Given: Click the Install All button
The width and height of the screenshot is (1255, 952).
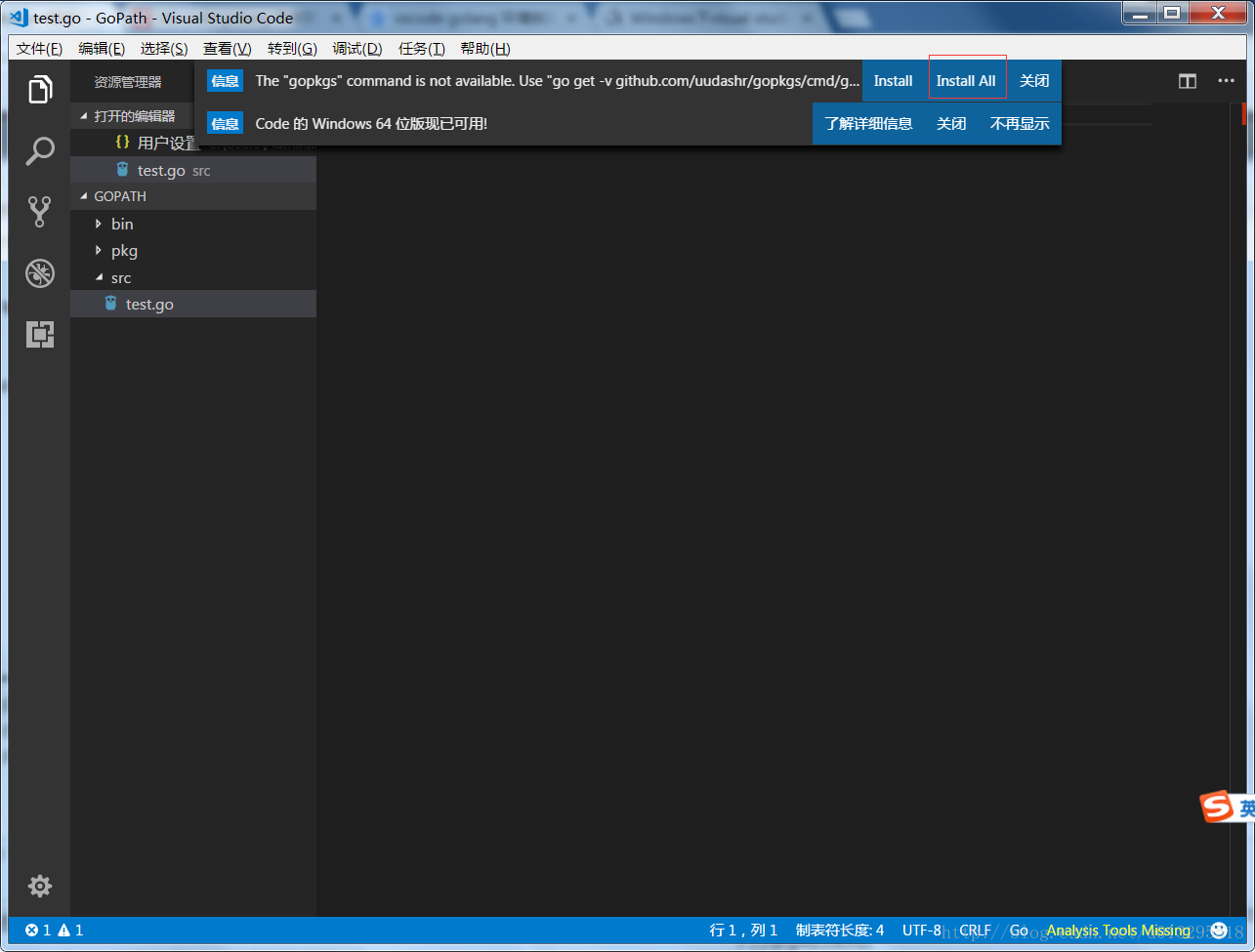Looking at the screenshot, I should click(966, 81).
